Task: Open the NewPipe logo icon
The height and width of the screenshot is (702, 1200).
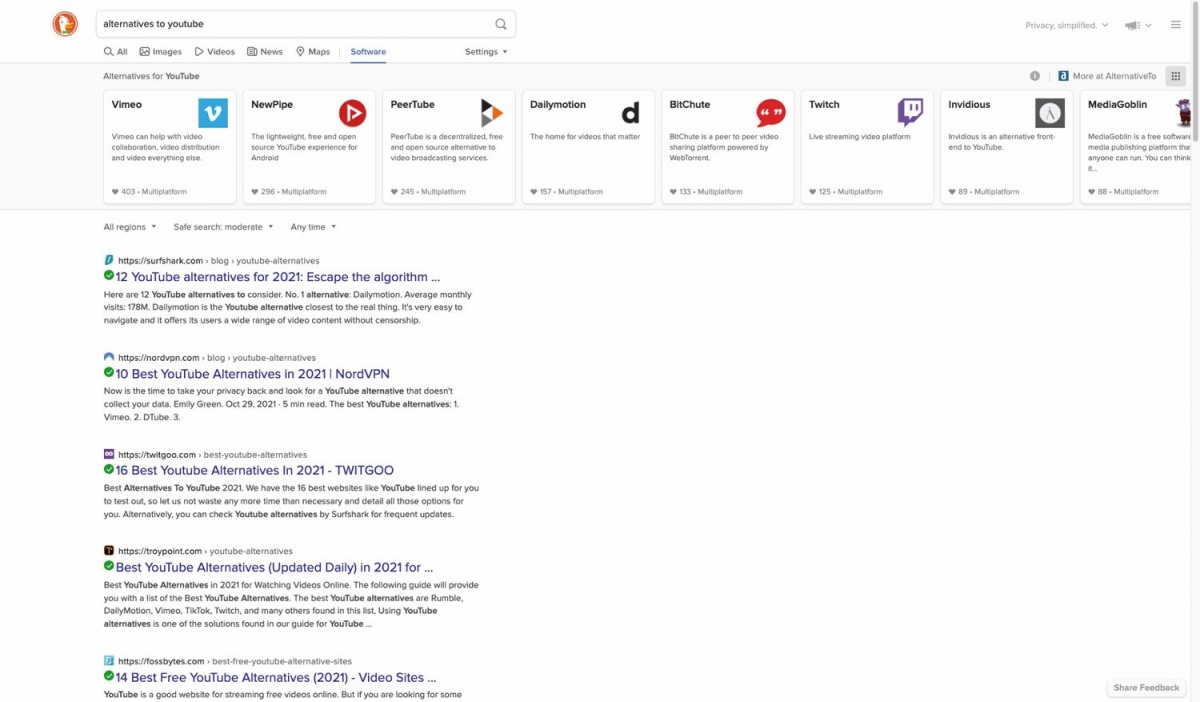Action: click(352, 113)
